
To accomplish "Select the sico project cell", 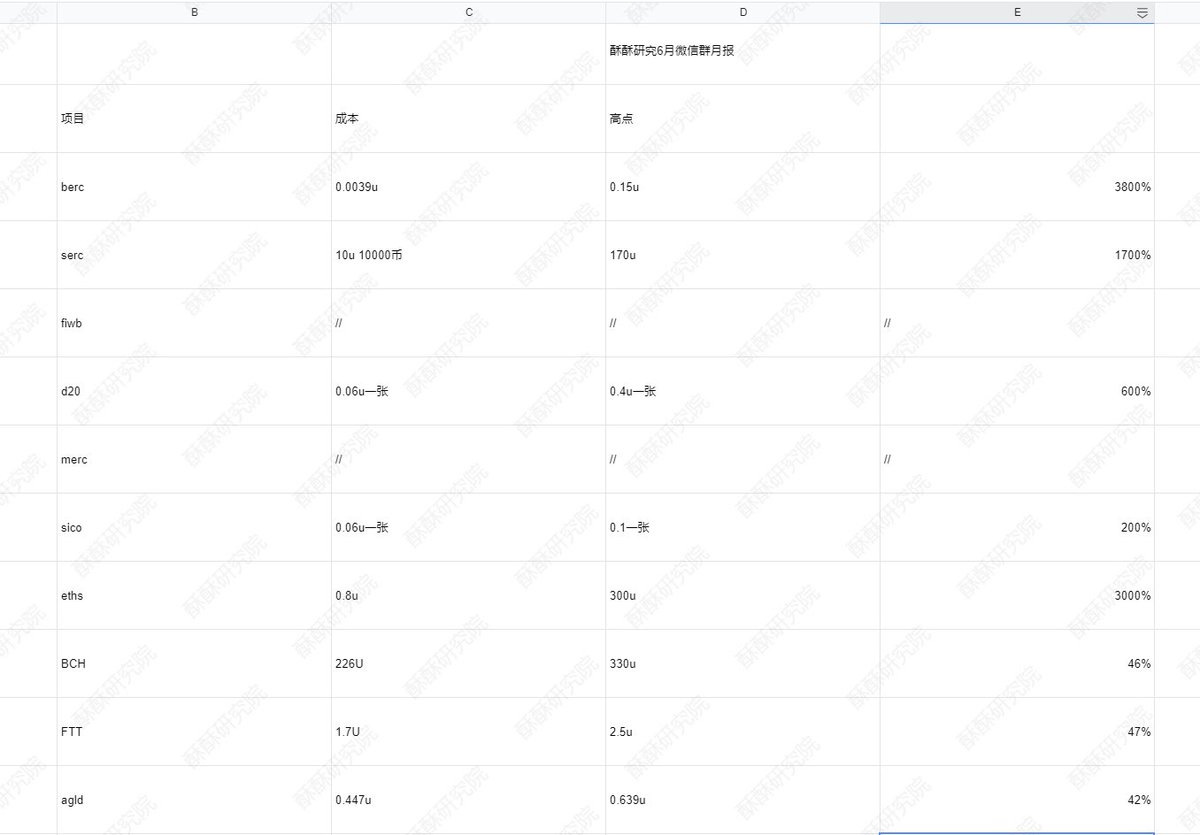I will pos(194,527).
